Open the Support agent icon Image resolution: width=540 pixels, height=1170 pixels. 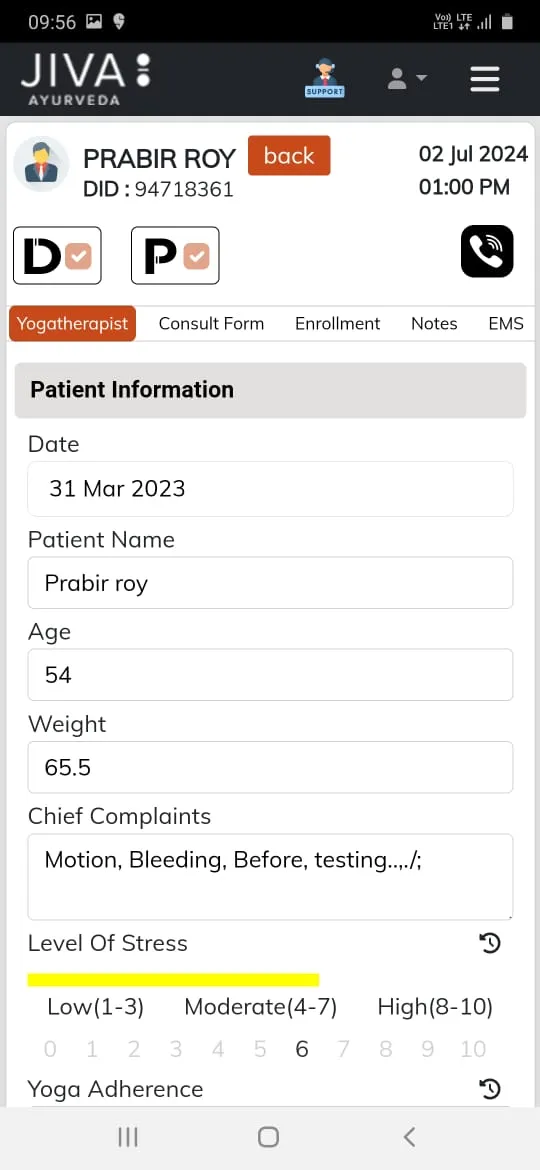[x=324, y=78]
